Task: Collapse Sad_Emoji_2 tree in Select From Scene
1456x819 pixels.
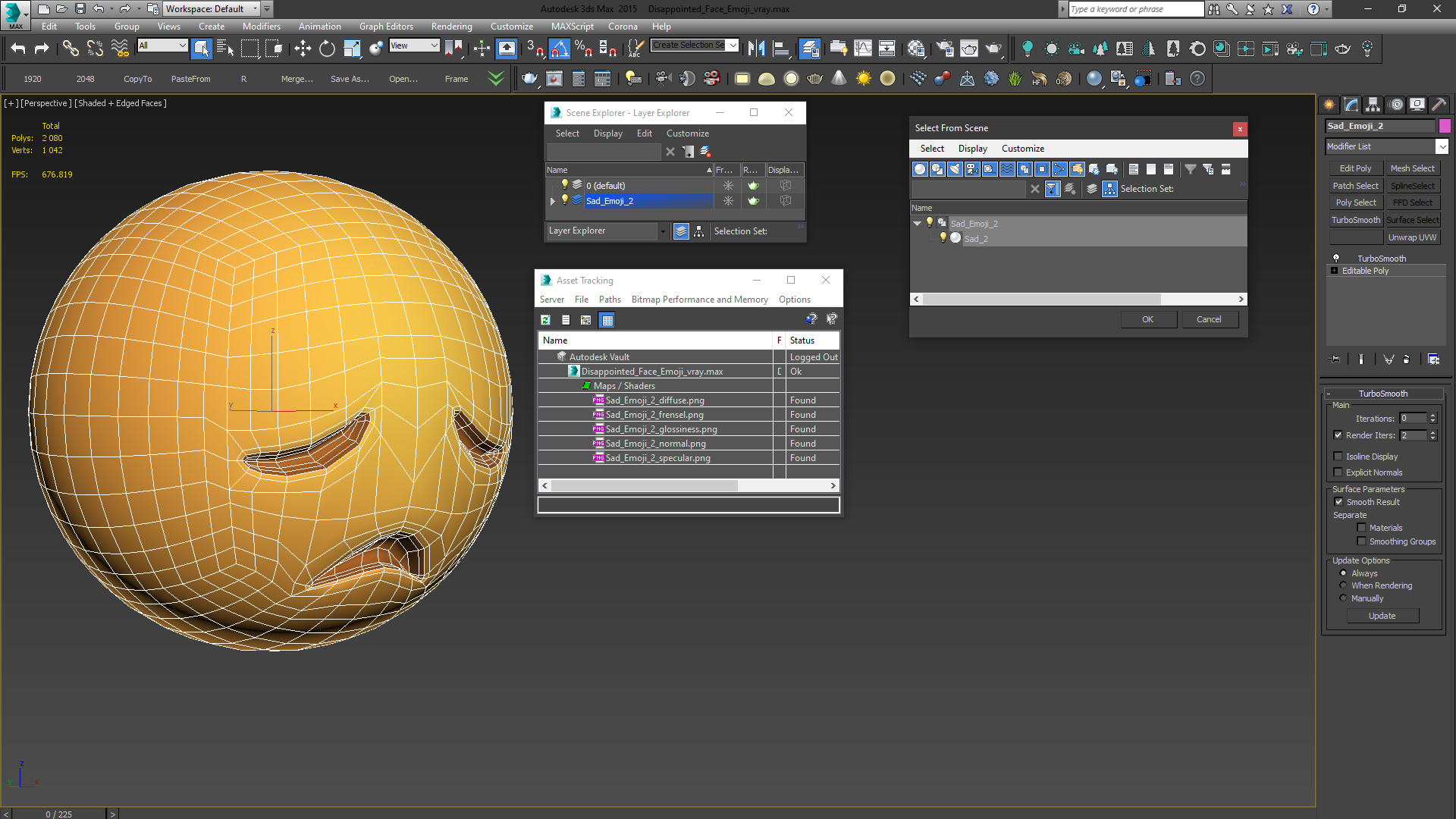Action: 917,223
